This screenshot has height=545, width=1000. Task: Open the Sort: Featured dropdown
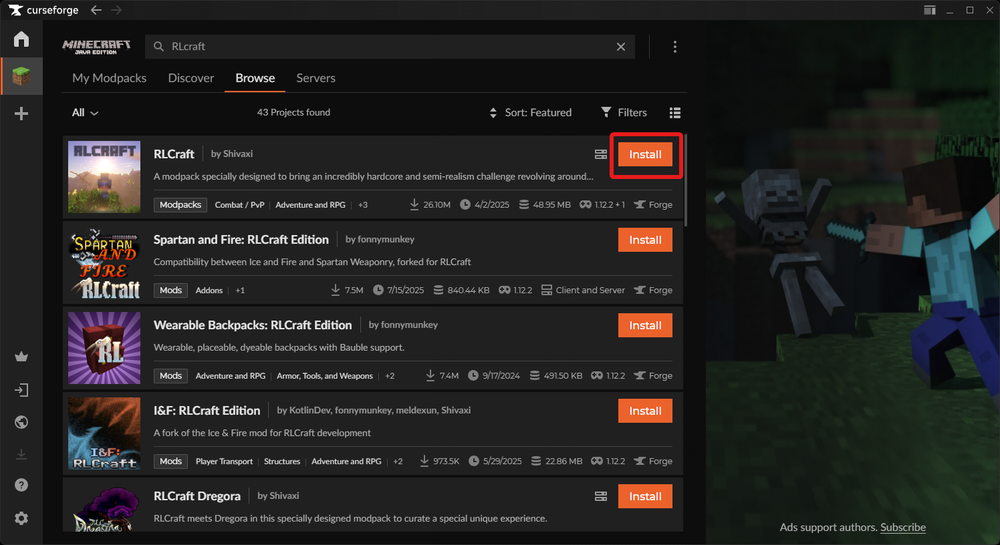[530, 113]
